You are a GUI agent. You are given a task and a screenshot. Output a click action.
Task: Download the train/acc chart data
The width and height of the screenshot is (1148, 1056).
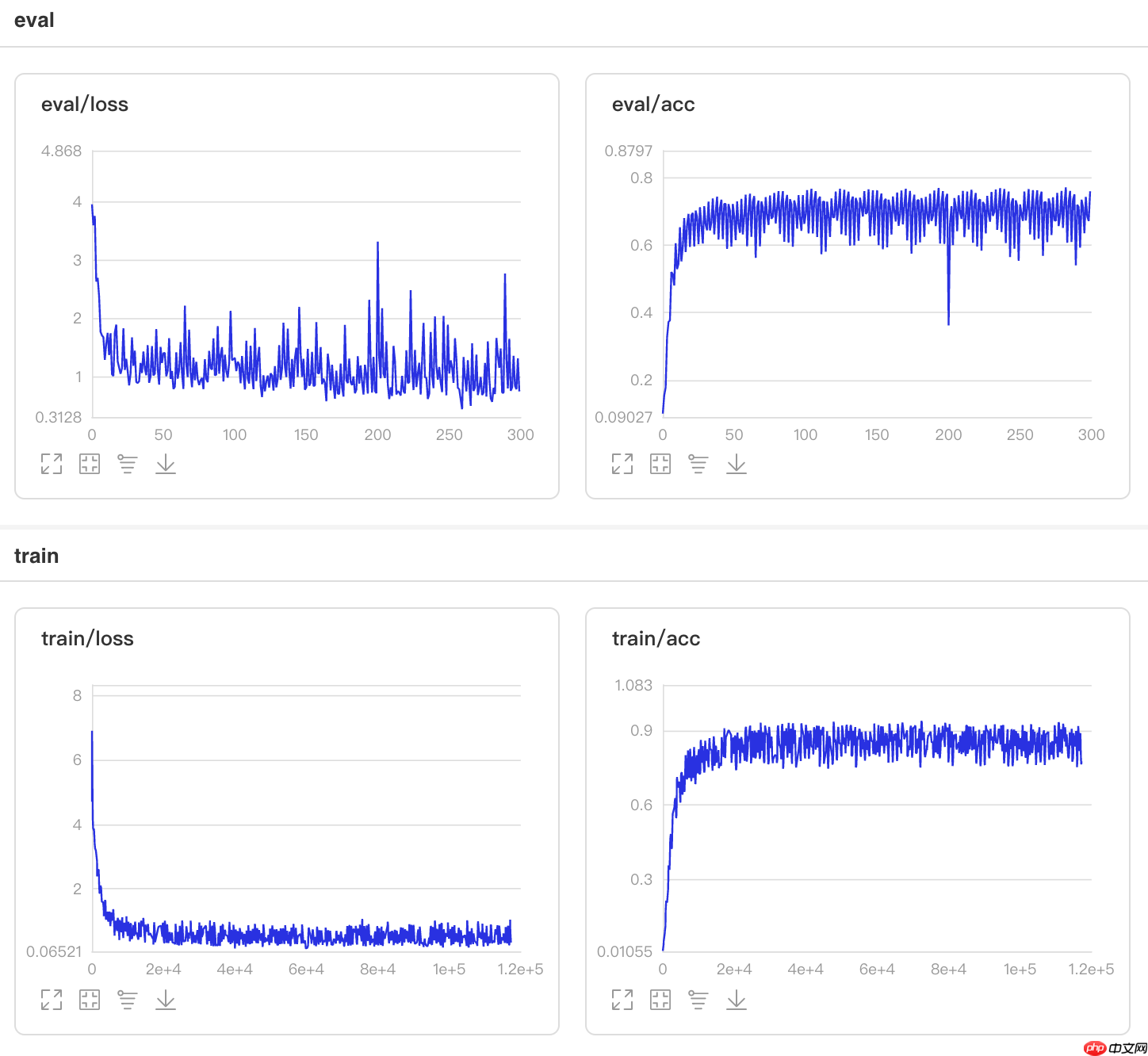pos(737,1000)
